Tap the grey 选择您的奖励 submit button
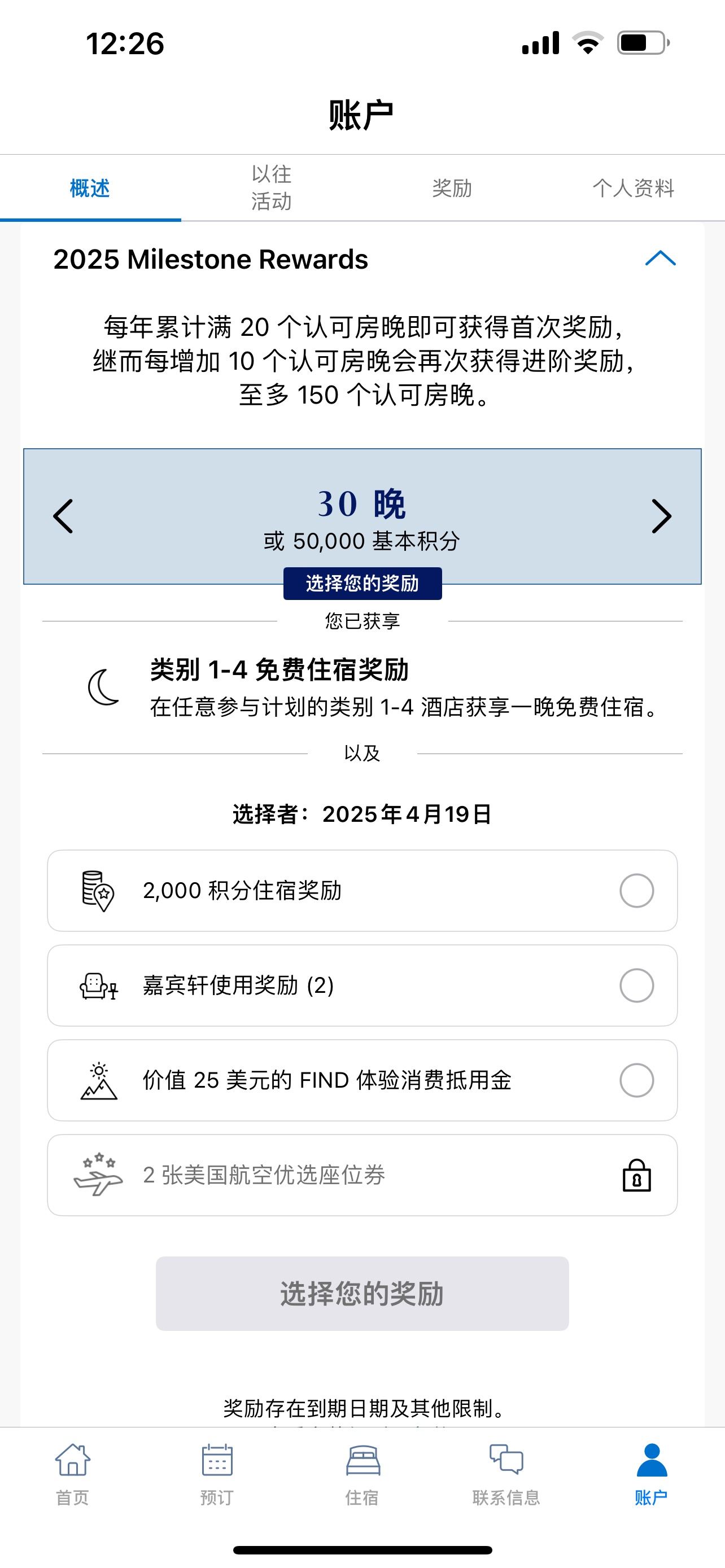Screen dimensions: 725x1568 point(362,1294)
